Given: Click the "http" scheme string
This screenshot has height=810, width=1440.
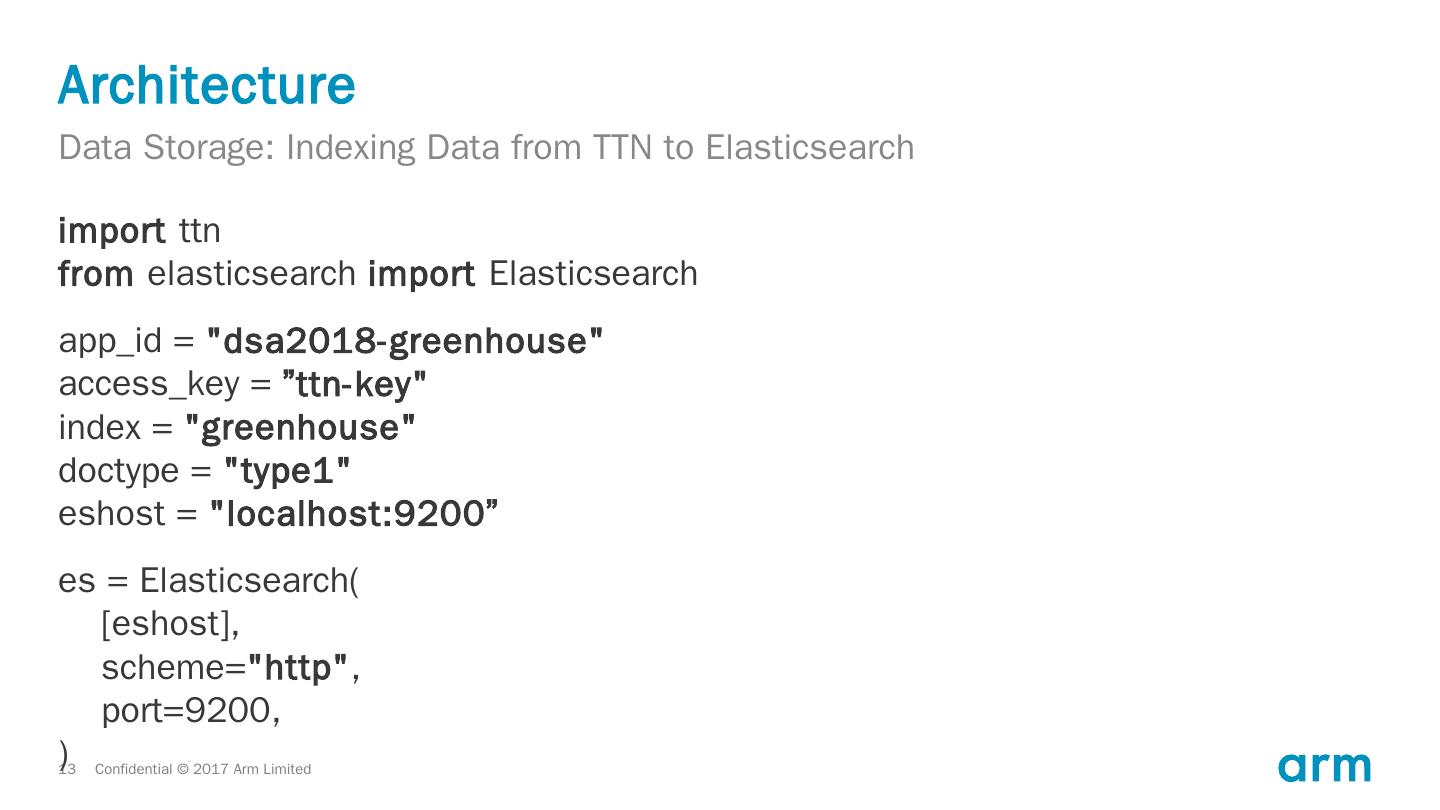Looking at the screenshot, I should (298, 667).
